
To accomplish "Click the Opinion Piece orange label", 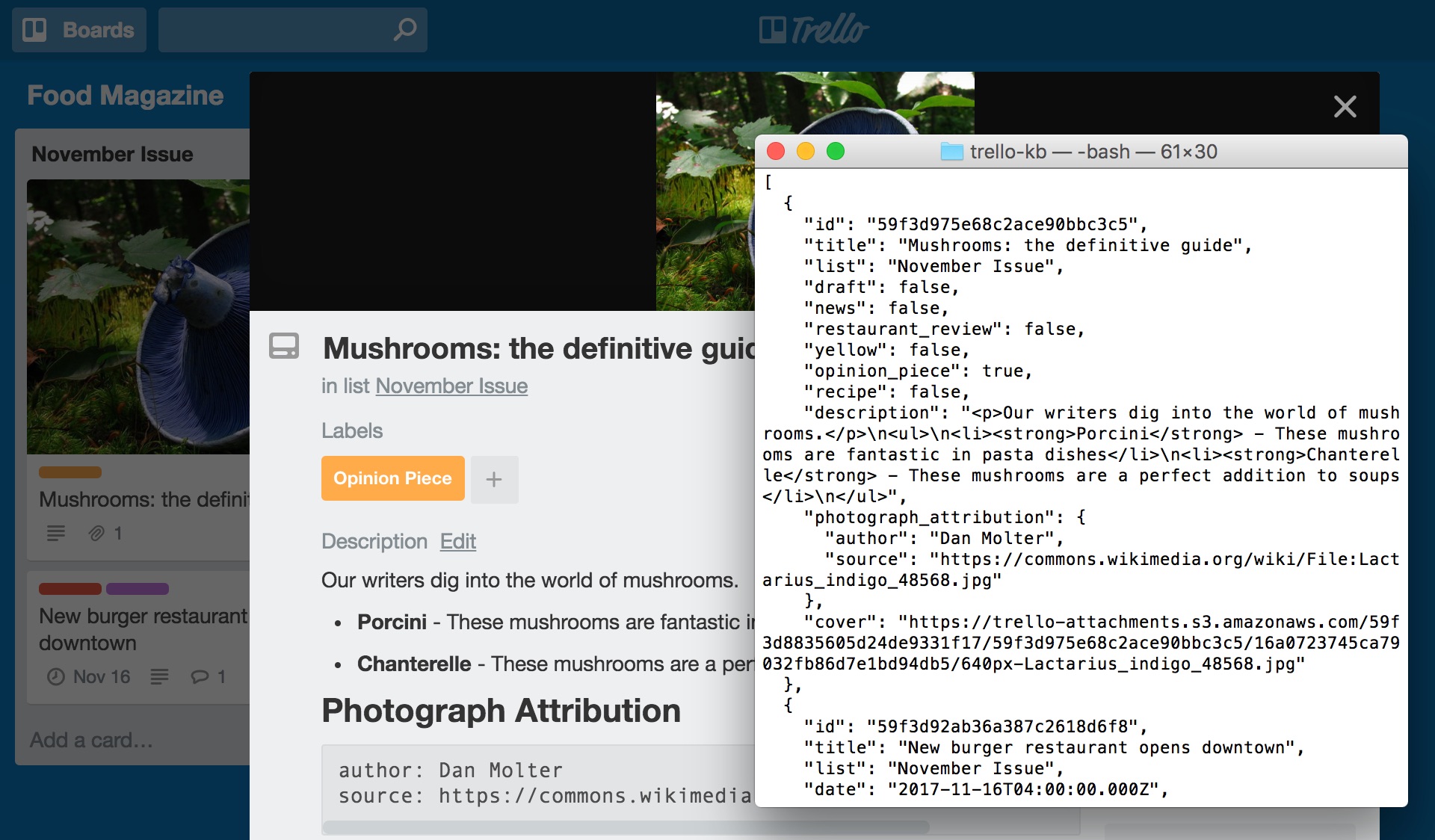I will point(392,478).
